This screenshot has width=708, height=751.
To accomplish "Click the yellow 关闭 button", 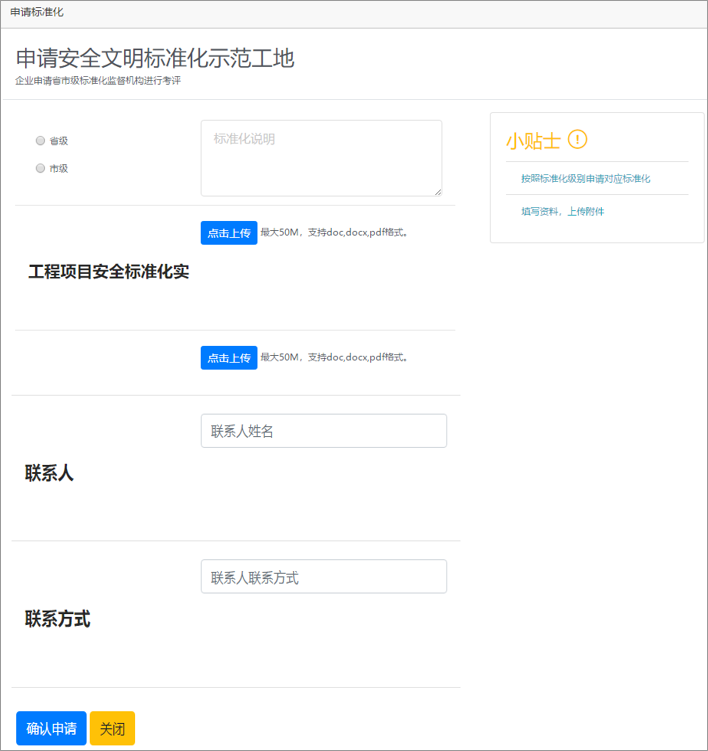I will coord(113,728).
